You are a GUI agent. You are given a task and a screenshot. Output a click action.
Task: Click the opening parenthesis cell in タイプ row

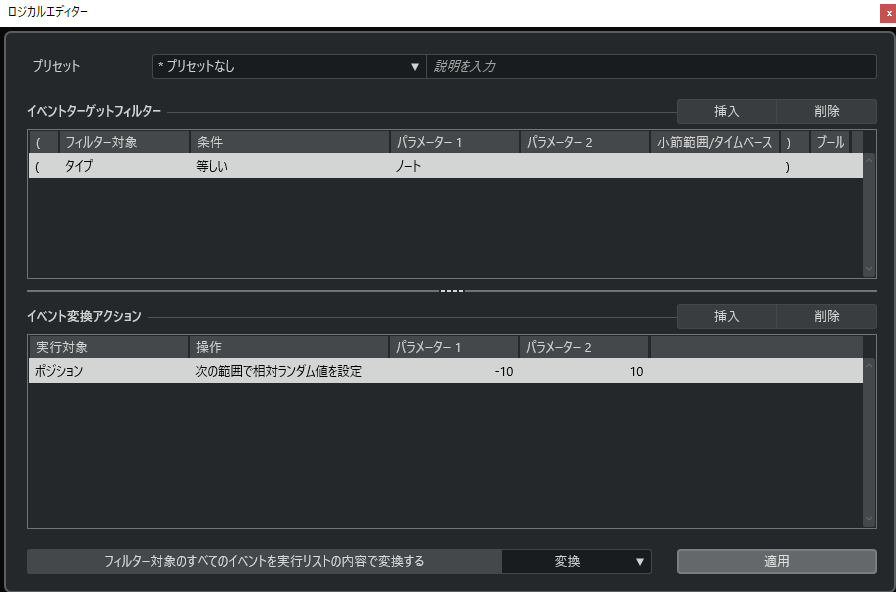(43, 166)
